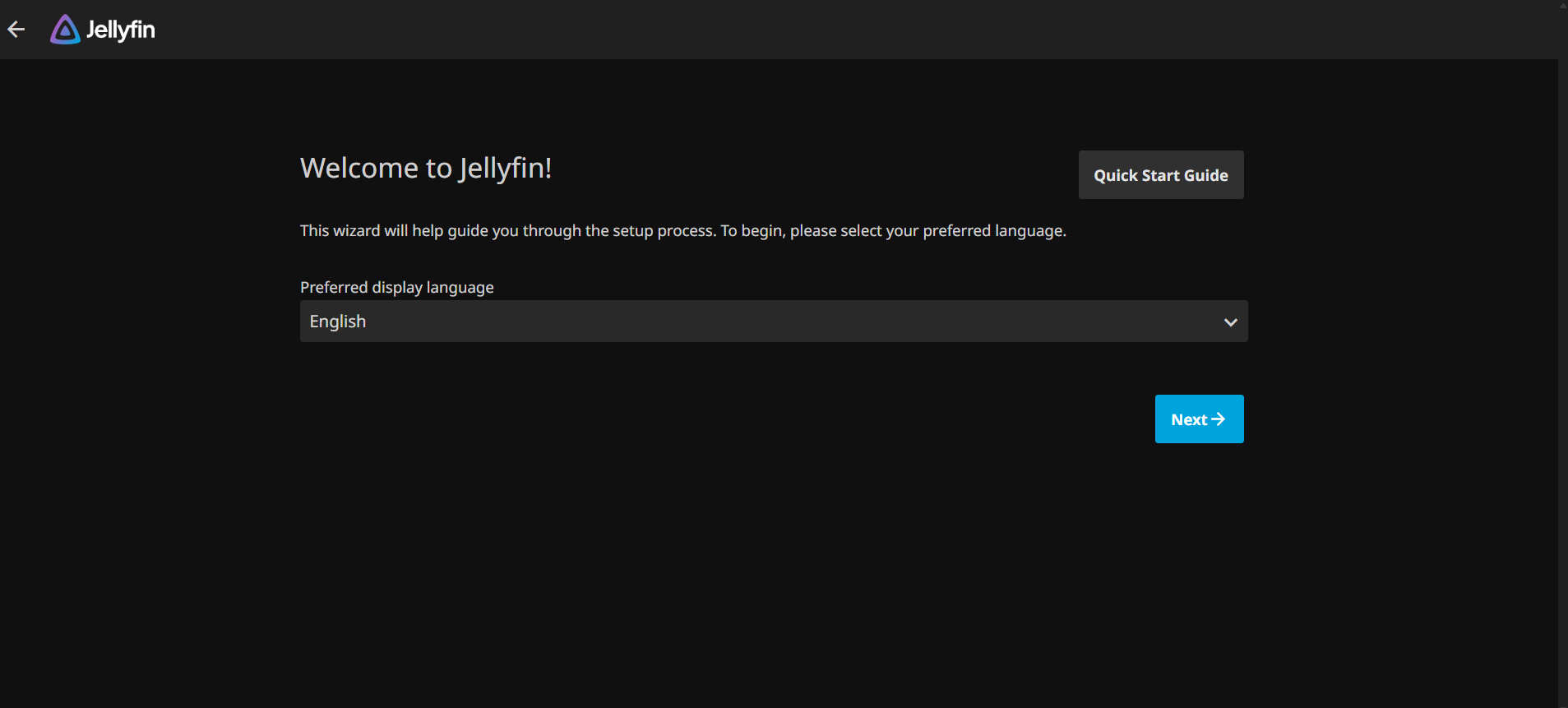Click the back arrow in header
Screen dimensions: 1568x708
tap(16, 30)
